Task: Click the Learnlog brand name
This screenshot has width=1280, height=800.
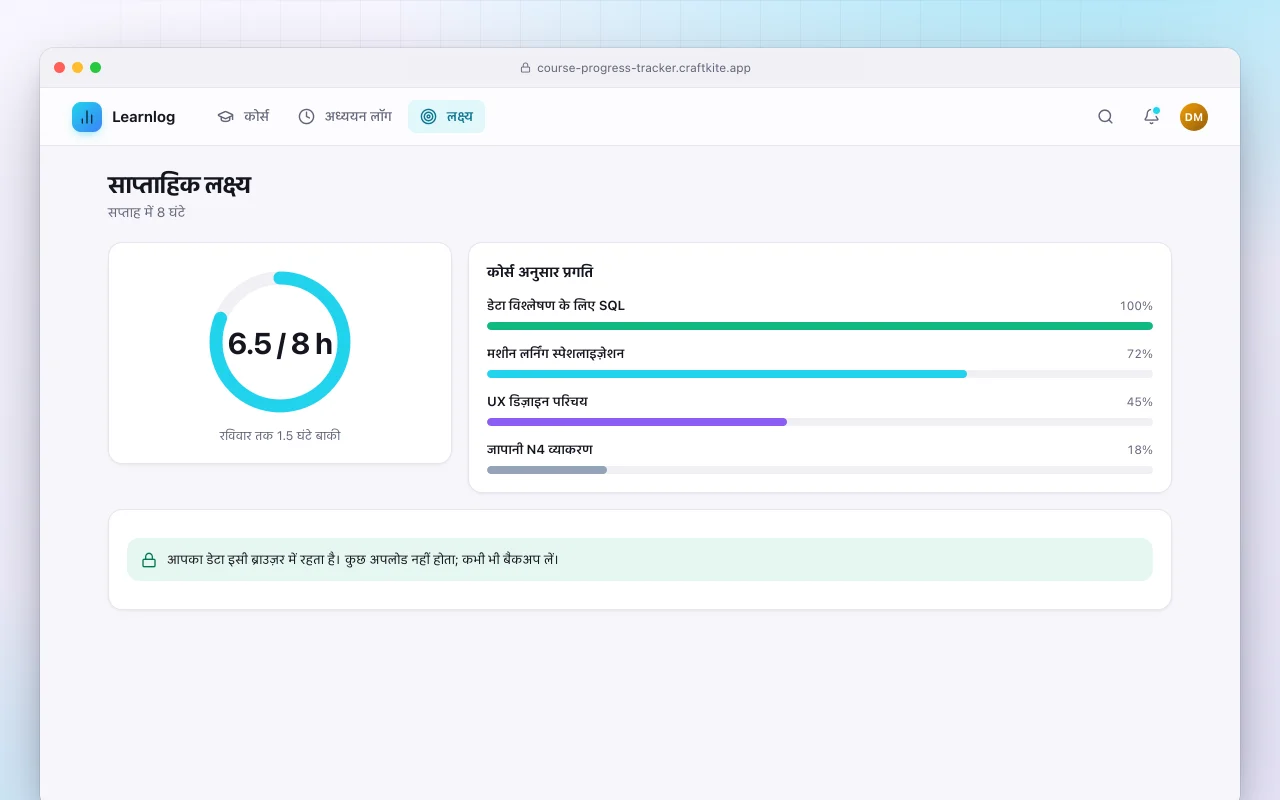Action: tap(143, 117)
